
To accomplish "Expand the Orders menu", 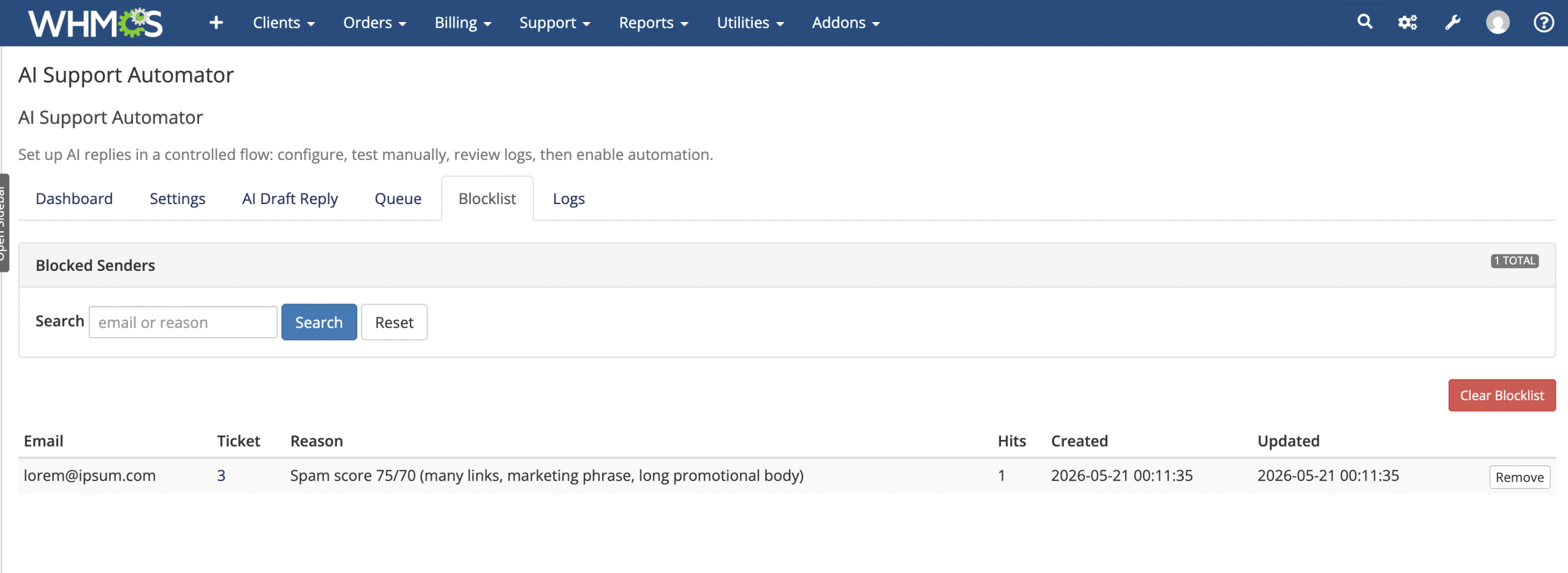I will point(375,23).
